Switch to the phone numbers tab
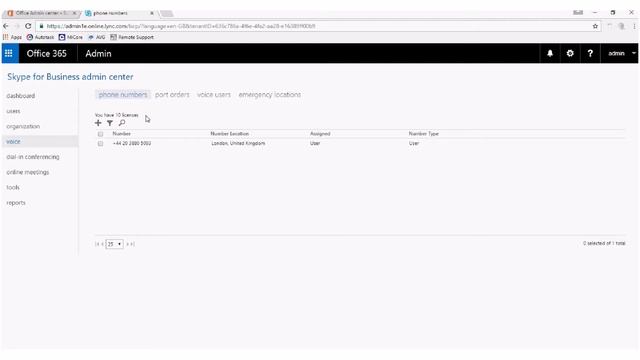The image size is (640, 360). (123, 95)
